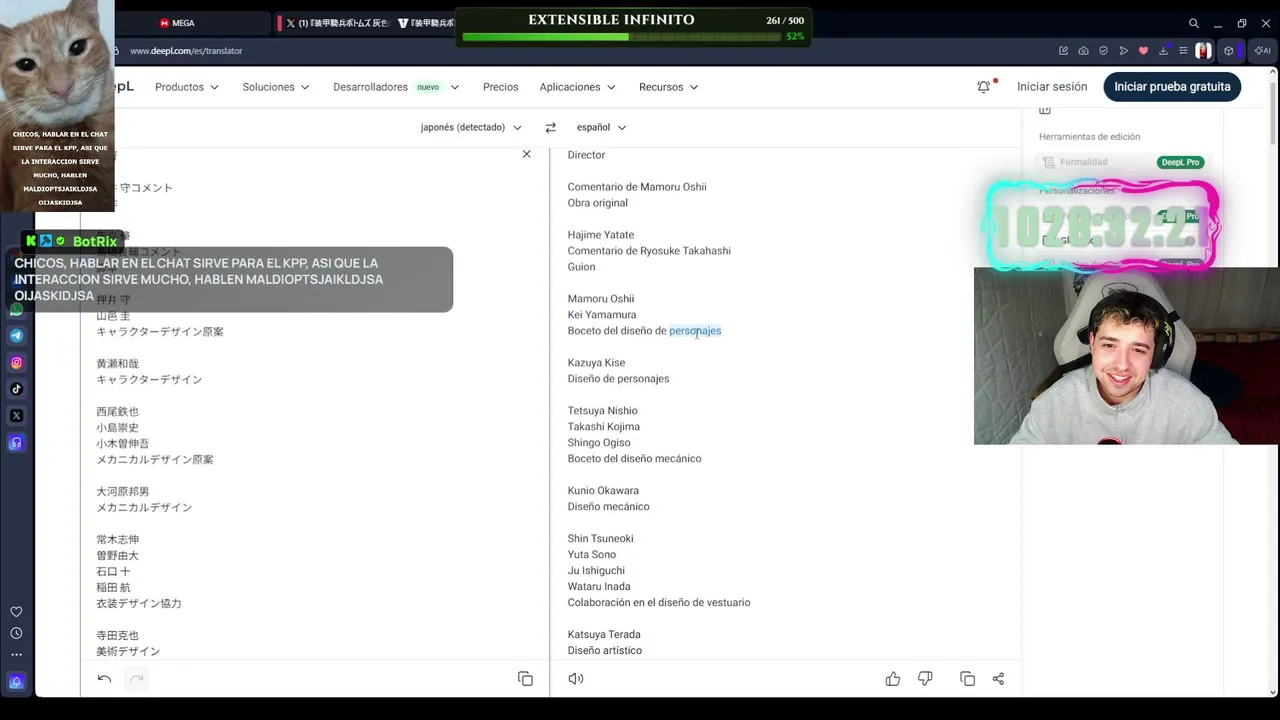Open TikTok in the browser sidebar
1280x720 pixels.
click(16, 389)
